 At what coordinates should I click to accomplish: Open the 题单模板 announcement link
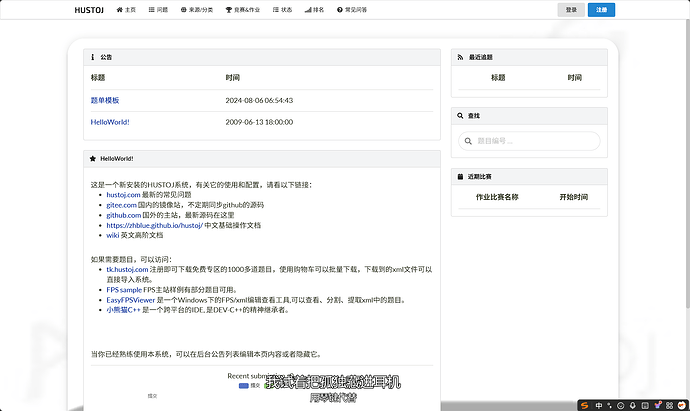point(105,100)
